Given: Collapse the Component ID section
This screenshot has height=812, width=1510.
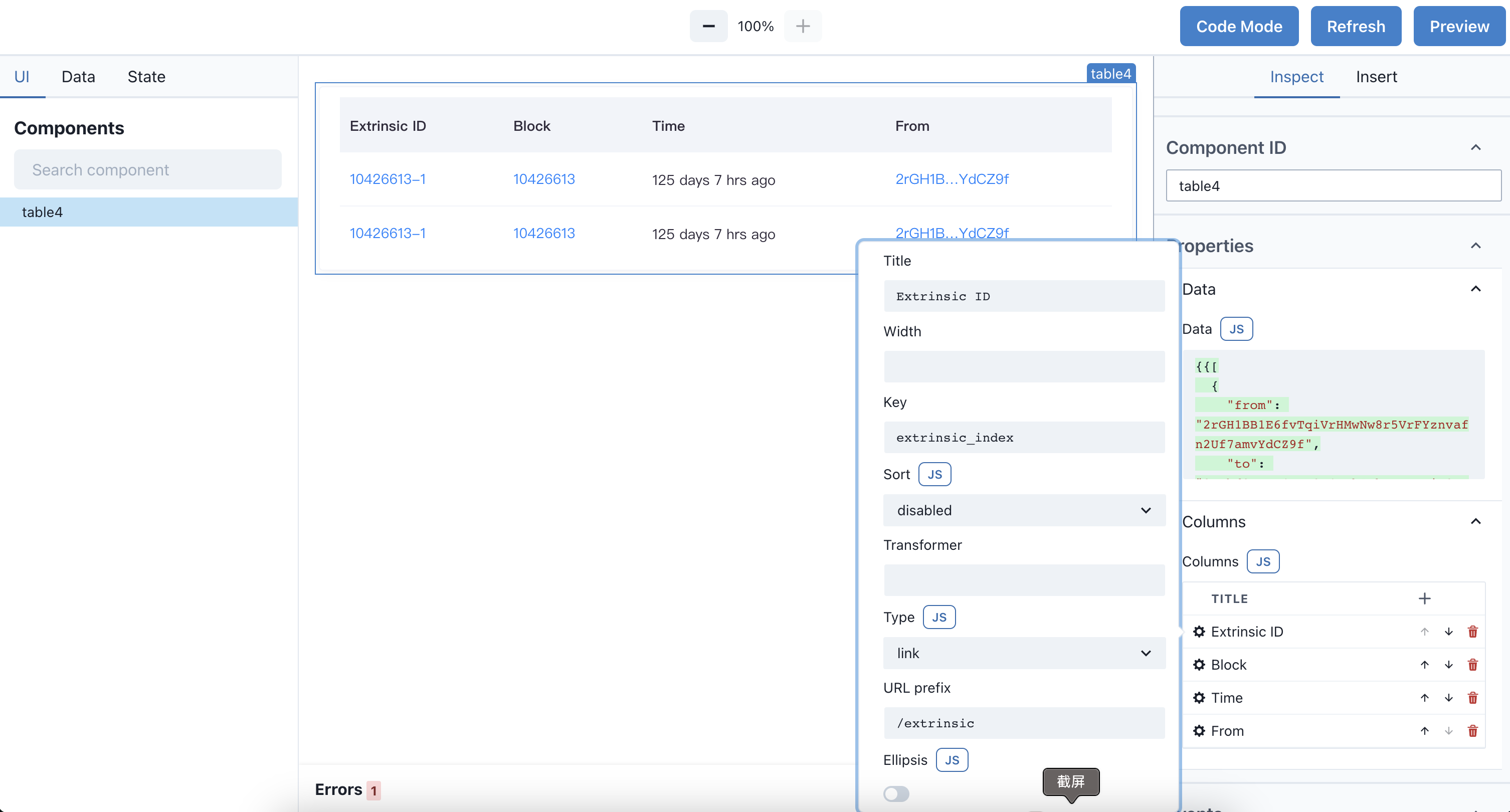Looking at the screenshot, I should pos(1475,147).
